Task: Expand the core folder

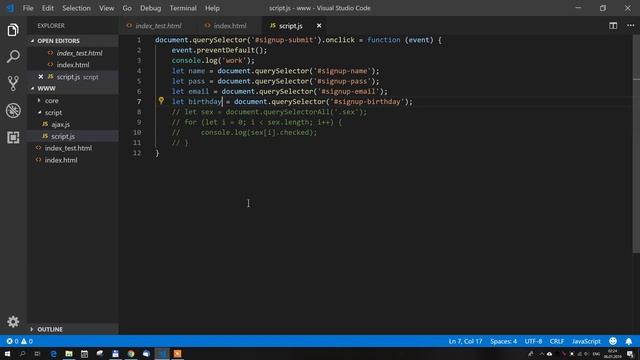Action: [x=51, y=100]
